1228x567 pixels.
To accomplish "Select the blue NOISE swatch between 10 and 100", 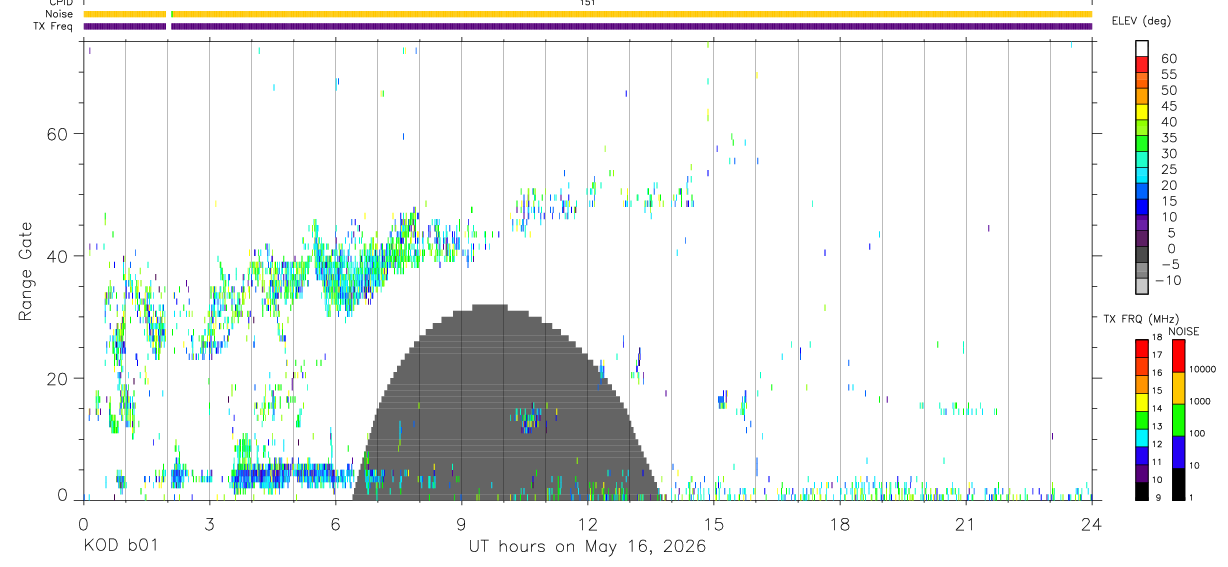I will pyautogui.click(x=1179, y=451).
